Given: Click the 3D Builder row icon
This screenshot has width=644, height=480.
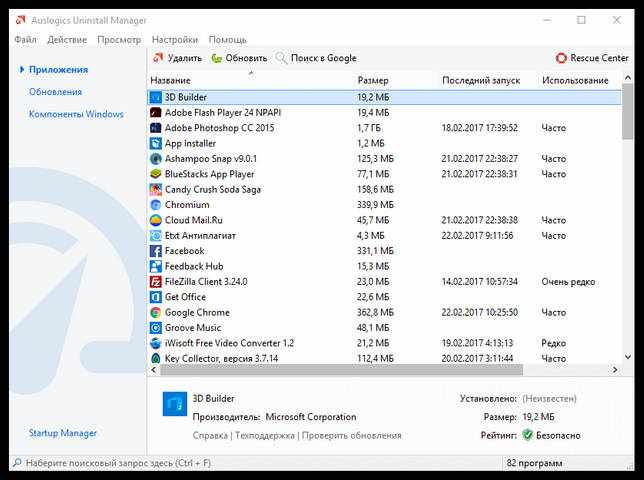Looking at the screenshot, I should click(156, 97).
